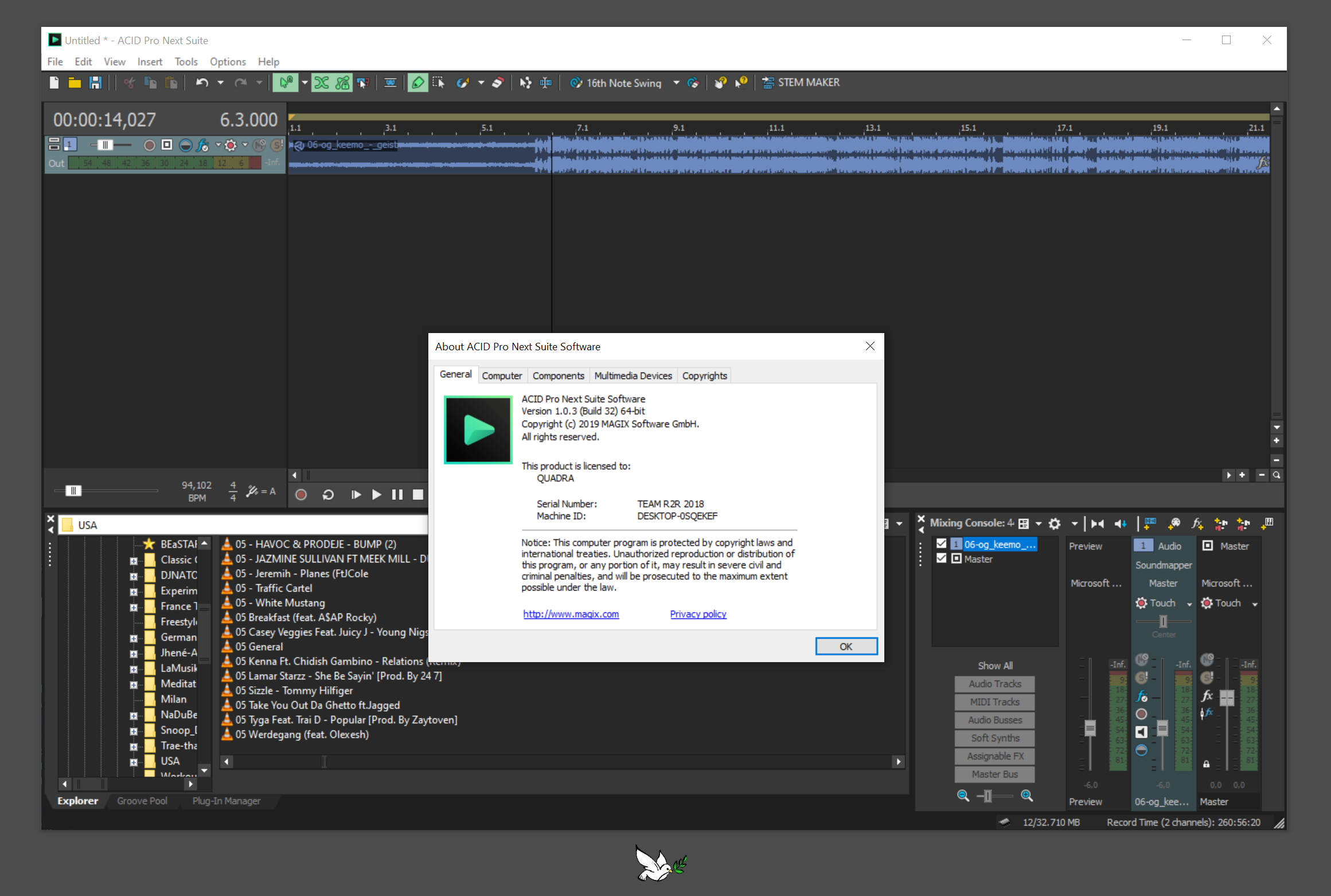Click the Record button in transport controls
The height and width of the screenshot is (896, 1331).
coord(301,494)
